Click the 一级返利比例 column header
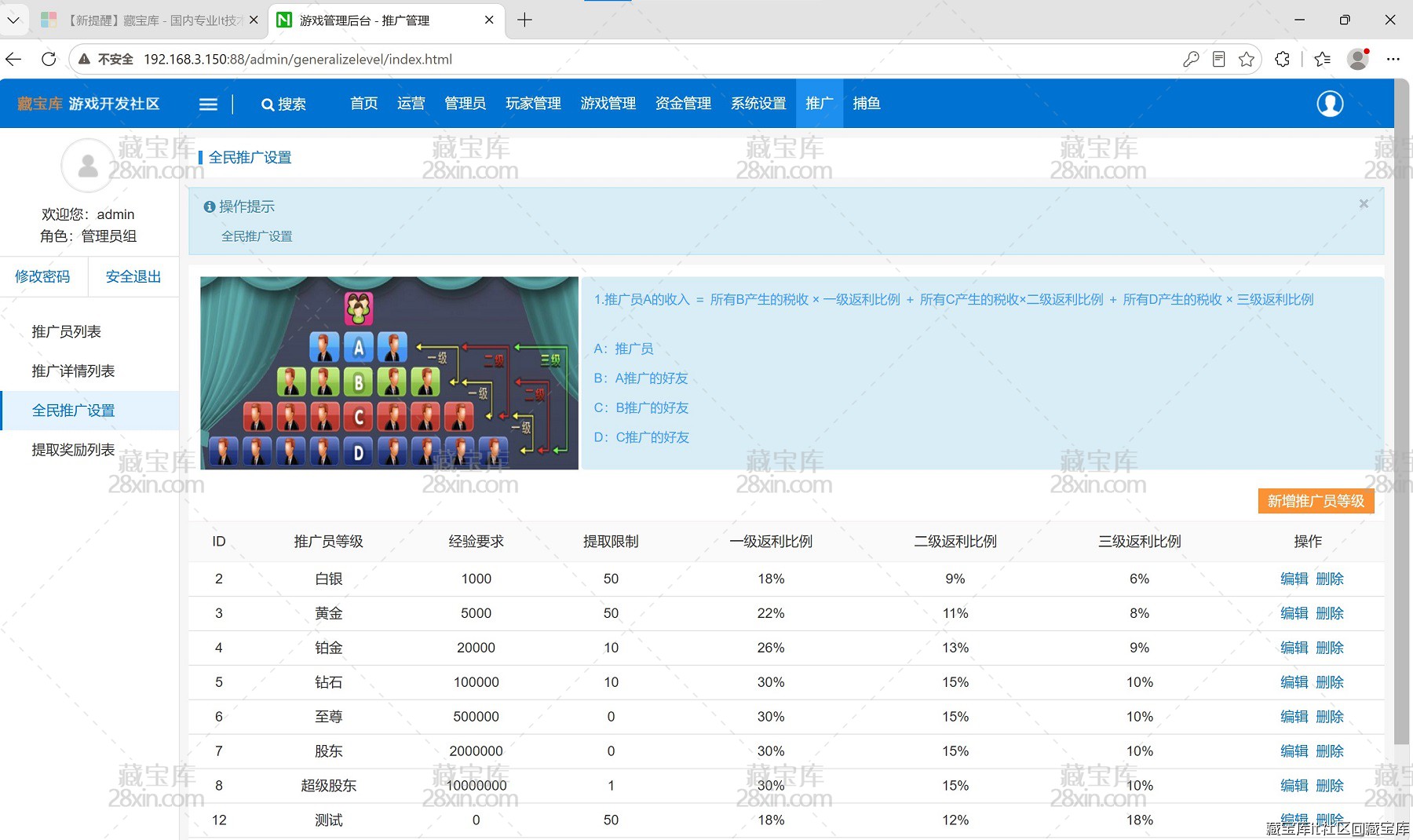This screenshot has height=840, width=1413. (x=771, y=542)
